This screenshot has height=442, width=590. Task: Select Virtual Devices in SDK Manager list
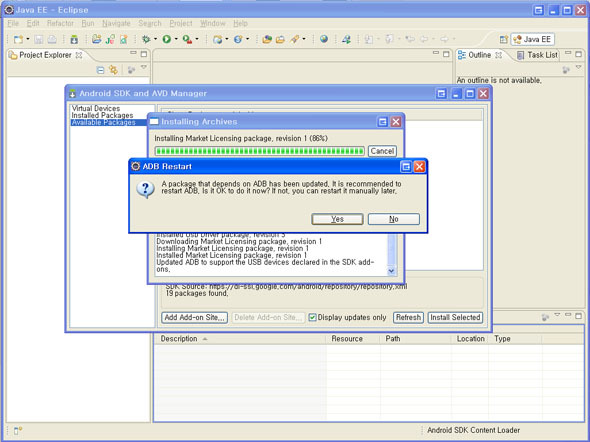coord(96,108)
